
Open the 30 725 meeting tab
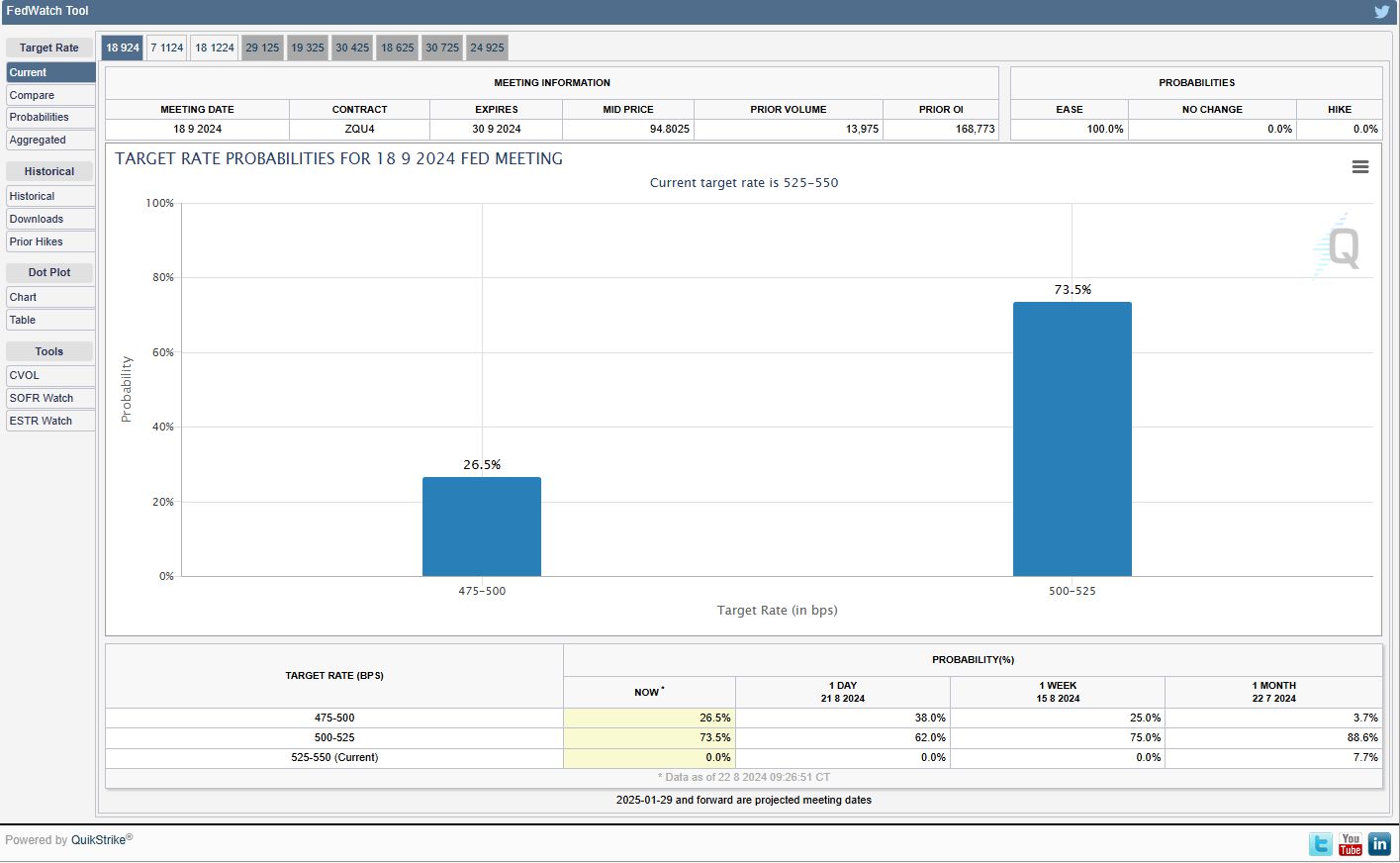pyautogui.click(x=442, y=48)
